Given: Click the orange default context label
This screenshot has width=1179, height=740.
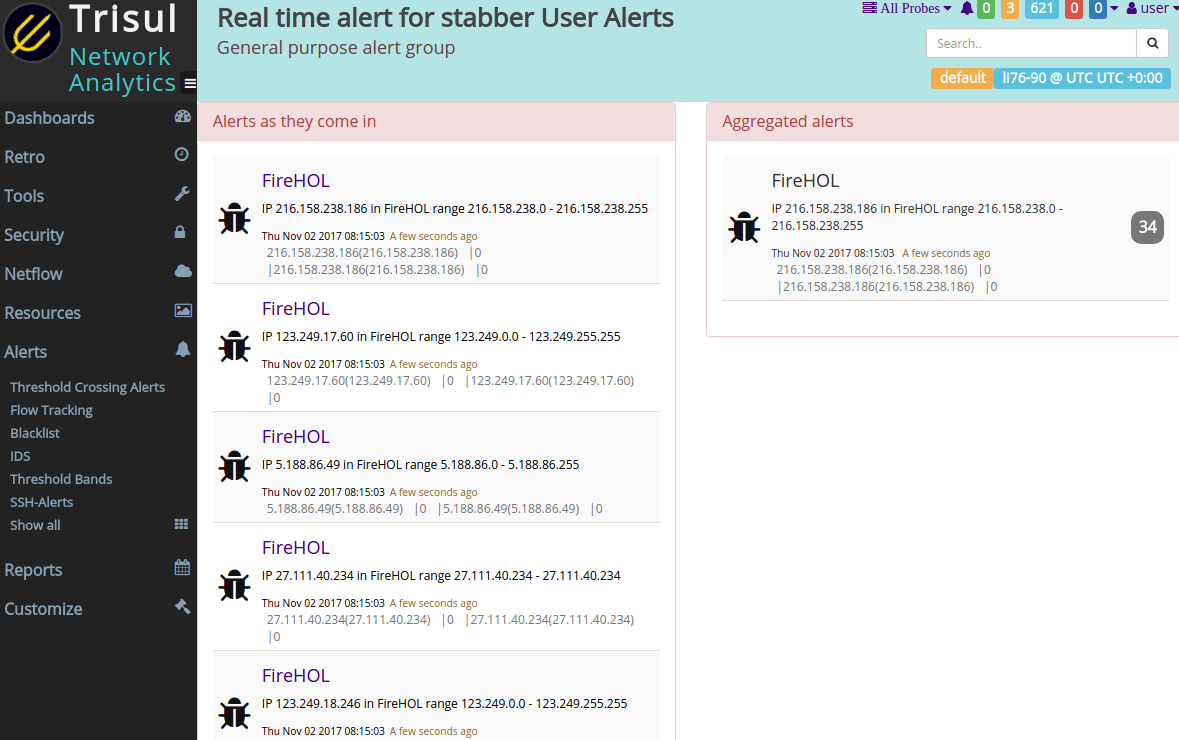Looking at the screenshot, I should [962, 78].
